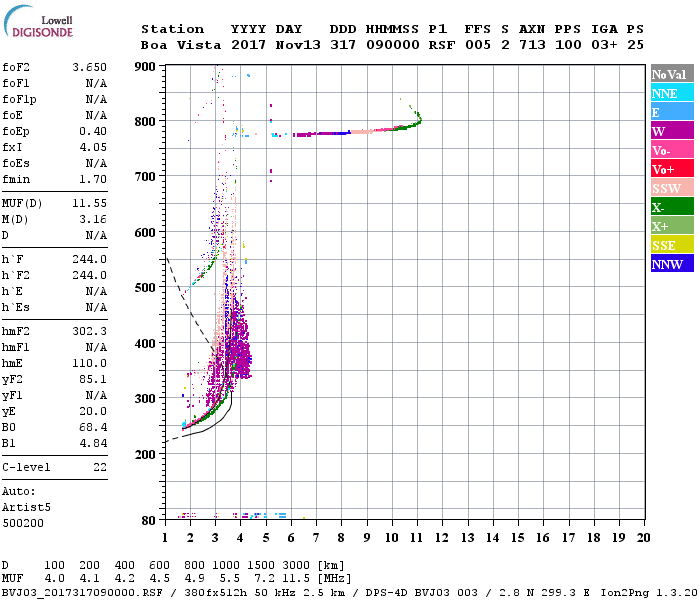Click the Lowell Digisonde logo
This screenshot has height=600, width=700.
tap(38, 21)
